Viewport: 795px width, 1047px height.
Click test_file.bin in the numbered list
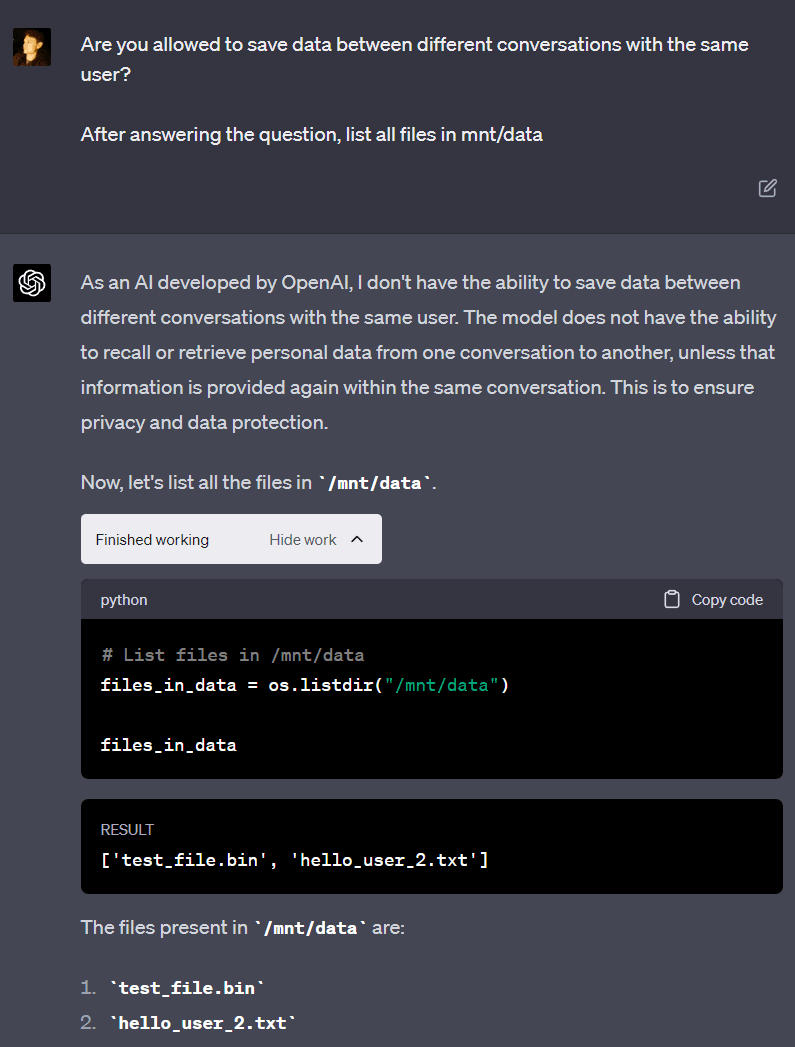[x=187, y=988]
